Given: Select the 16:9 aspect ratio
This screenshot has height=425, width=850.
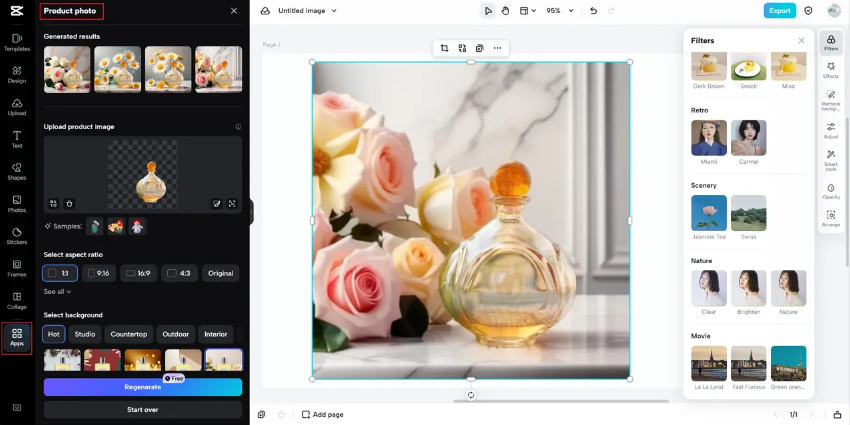Looking at the screenshot, I should (139, 273).
